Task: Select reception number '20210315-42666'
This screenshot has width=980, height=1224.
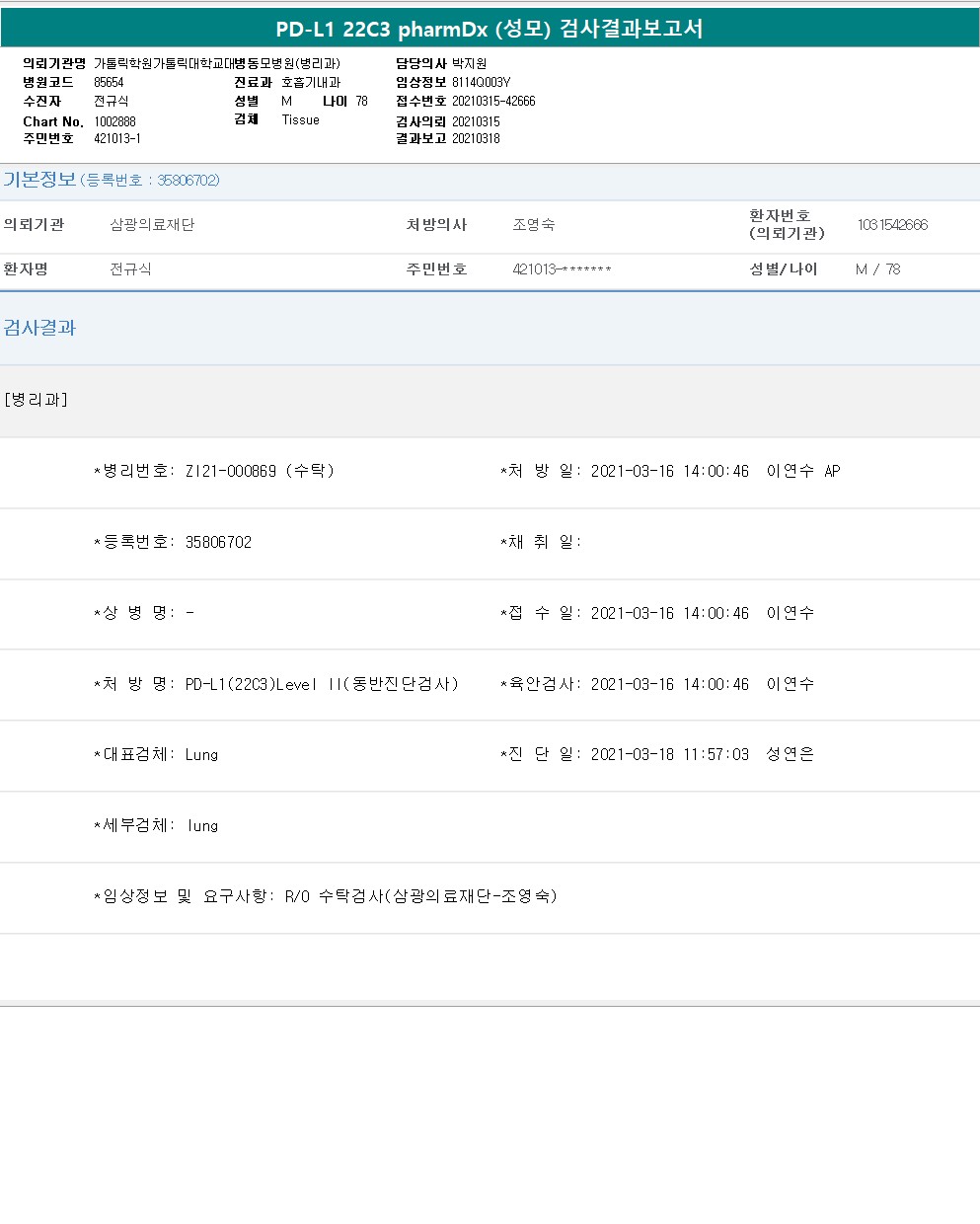Action: (x=493, y=102)
